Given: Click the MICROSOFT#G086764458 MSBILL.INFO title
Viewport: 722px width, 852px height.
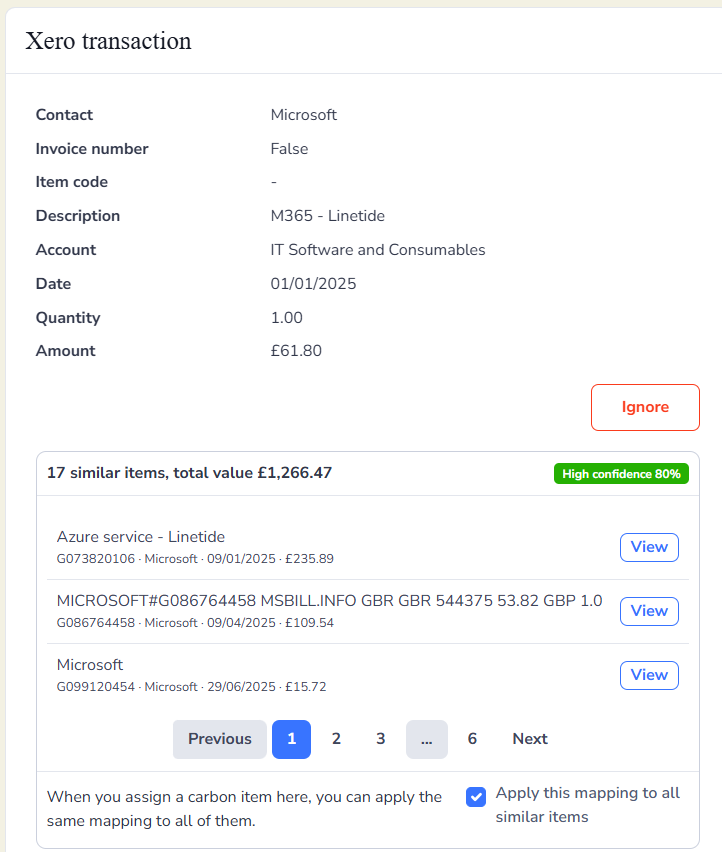Looking at the screenshot, I should (329, 601).
